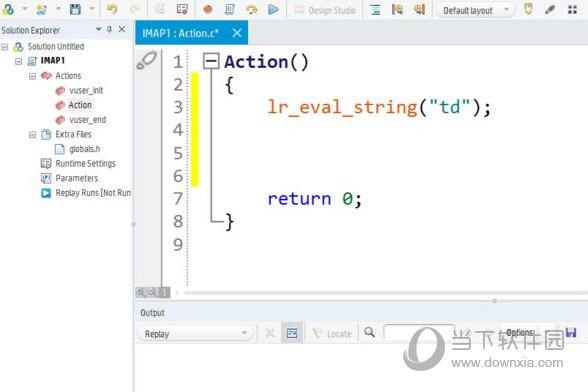
Task: Open the Default layout dropdown
Action: click(x=476, y=11)
